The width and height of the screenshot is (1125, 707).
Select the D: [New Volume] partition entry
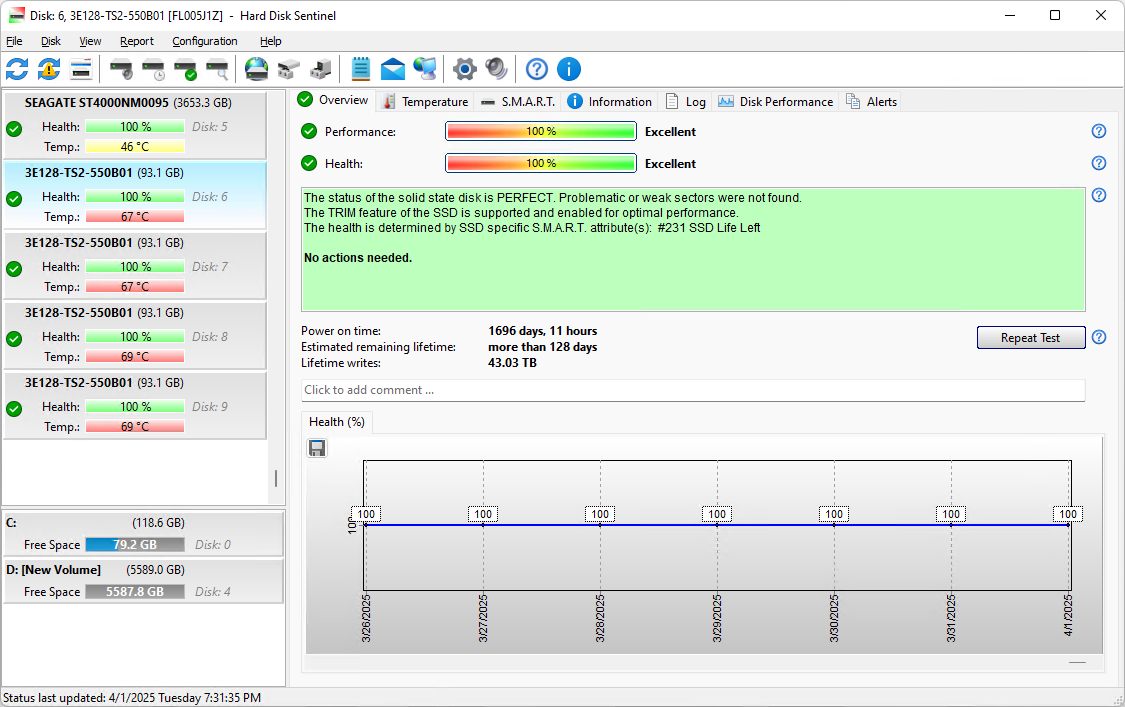pyautogui.click(x=143, y=581)
